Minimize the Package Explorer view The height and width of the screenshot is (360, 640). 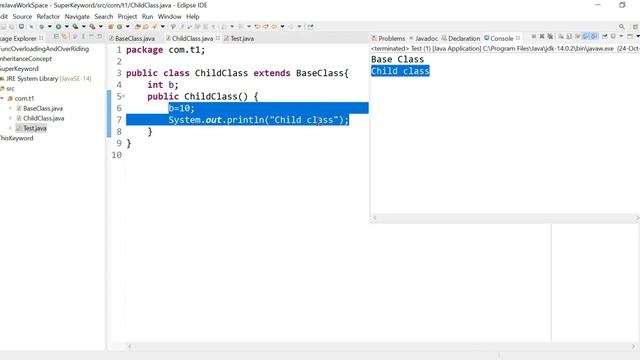(91, 36)
